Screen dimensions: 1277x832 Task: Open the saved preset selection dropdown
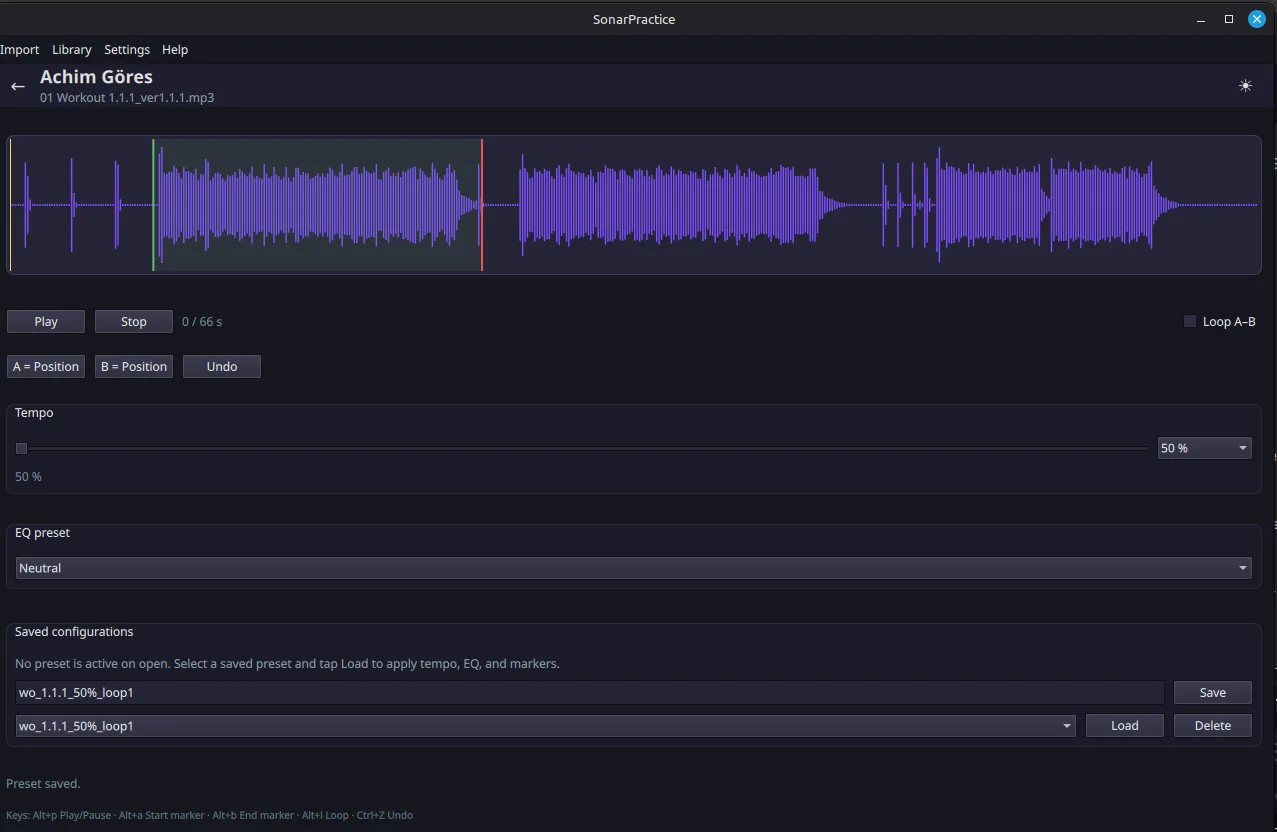pos(546,726)
